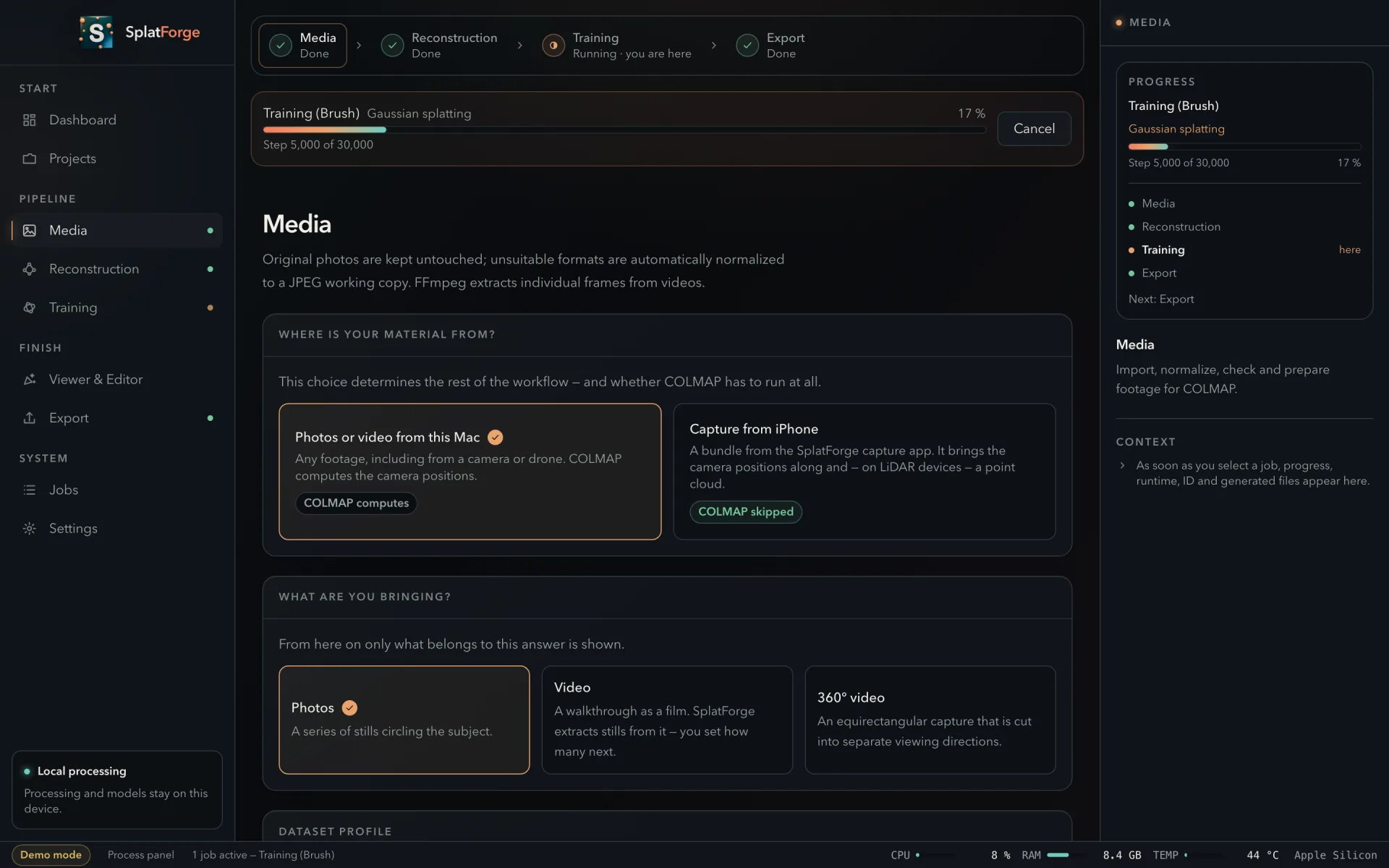Click Reconstruction row in progress list
The height and width of the screenshot is (868, 1389).
coord(1244,226)
